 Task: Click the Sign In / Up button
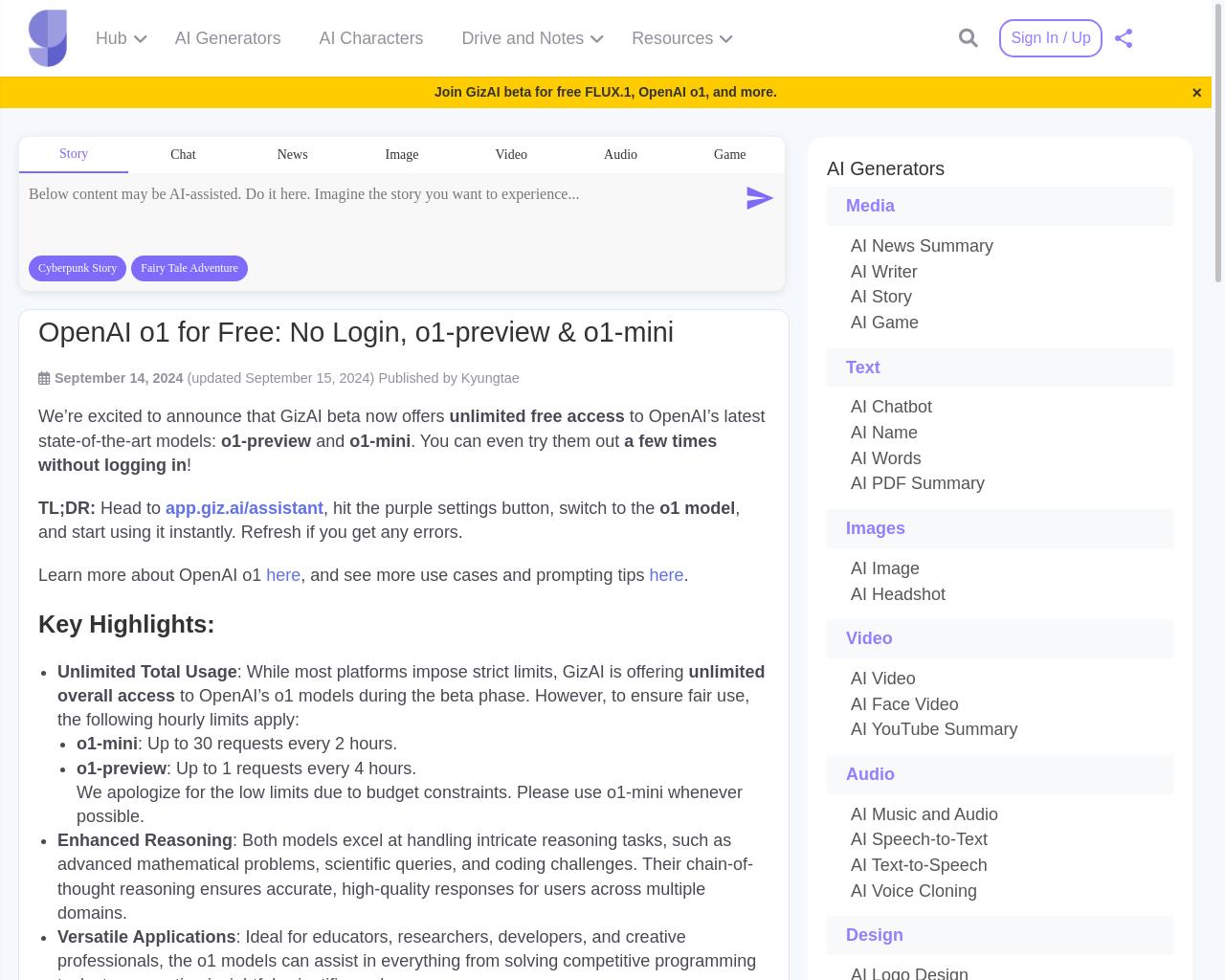pyautogui.click(x=1051, y=38)
